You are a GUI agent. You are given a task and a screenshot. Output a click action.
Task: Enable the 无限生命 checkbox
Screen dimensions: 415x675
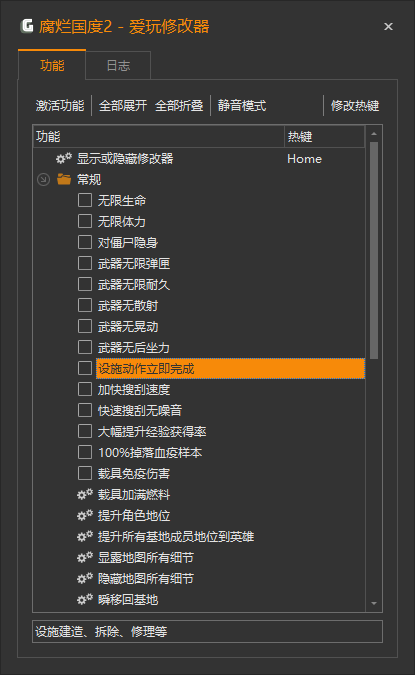tap(85, 200)
